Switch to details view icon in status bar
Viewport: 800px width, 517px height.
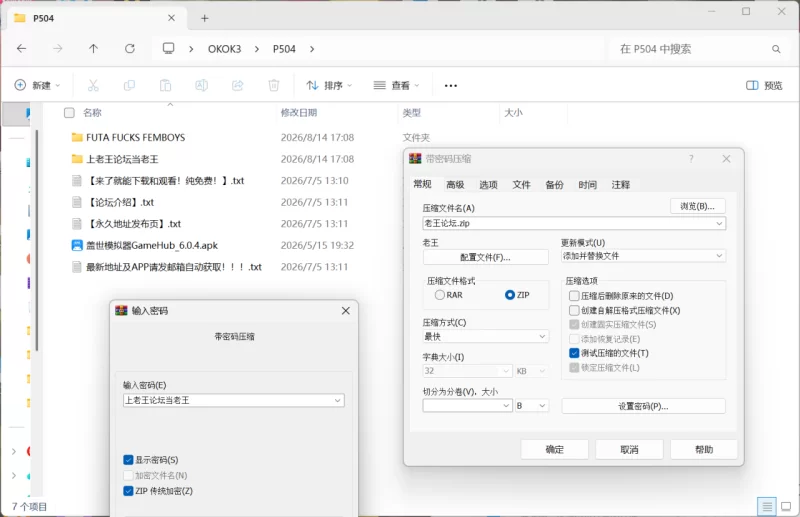(x=767, y=506)
